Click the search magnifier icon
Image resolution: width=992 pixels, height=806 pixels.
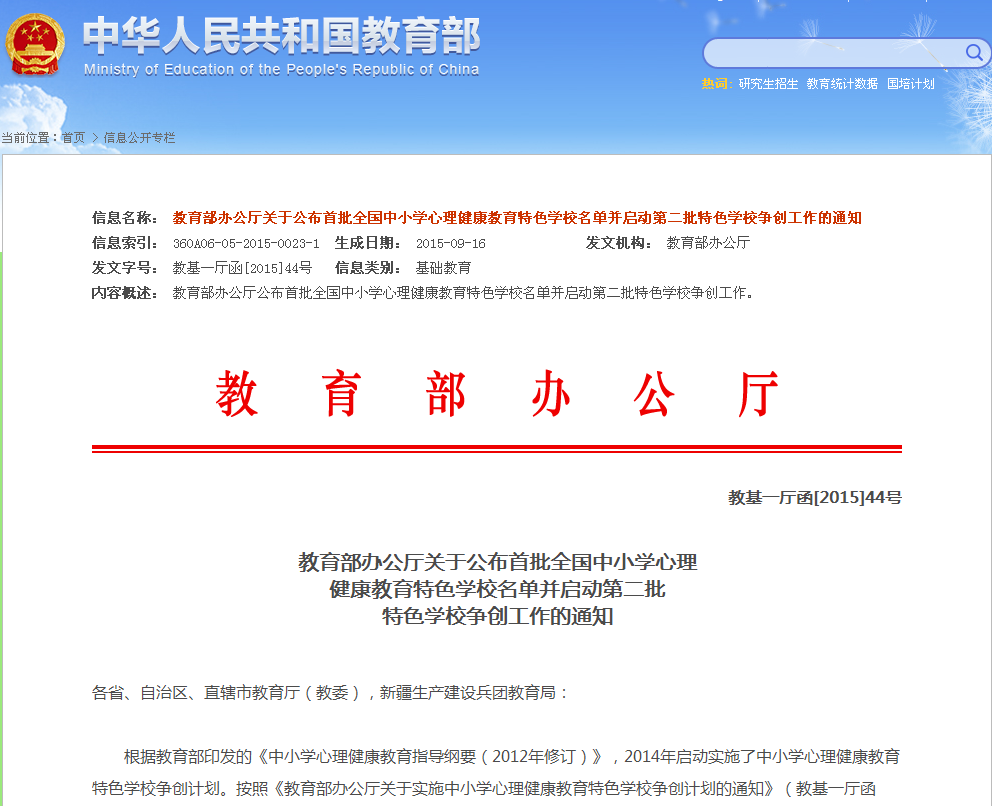[x=974, y=53]
